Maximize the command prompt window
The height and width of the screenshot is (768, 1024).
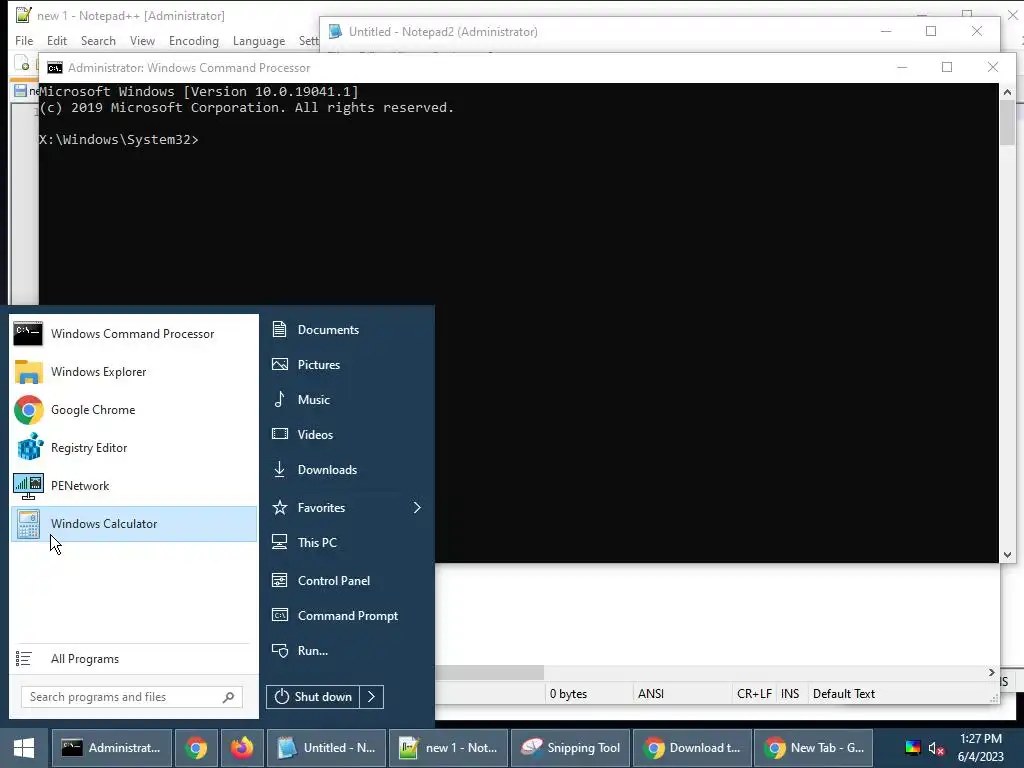pyautogui.click(x=947, y=67)
